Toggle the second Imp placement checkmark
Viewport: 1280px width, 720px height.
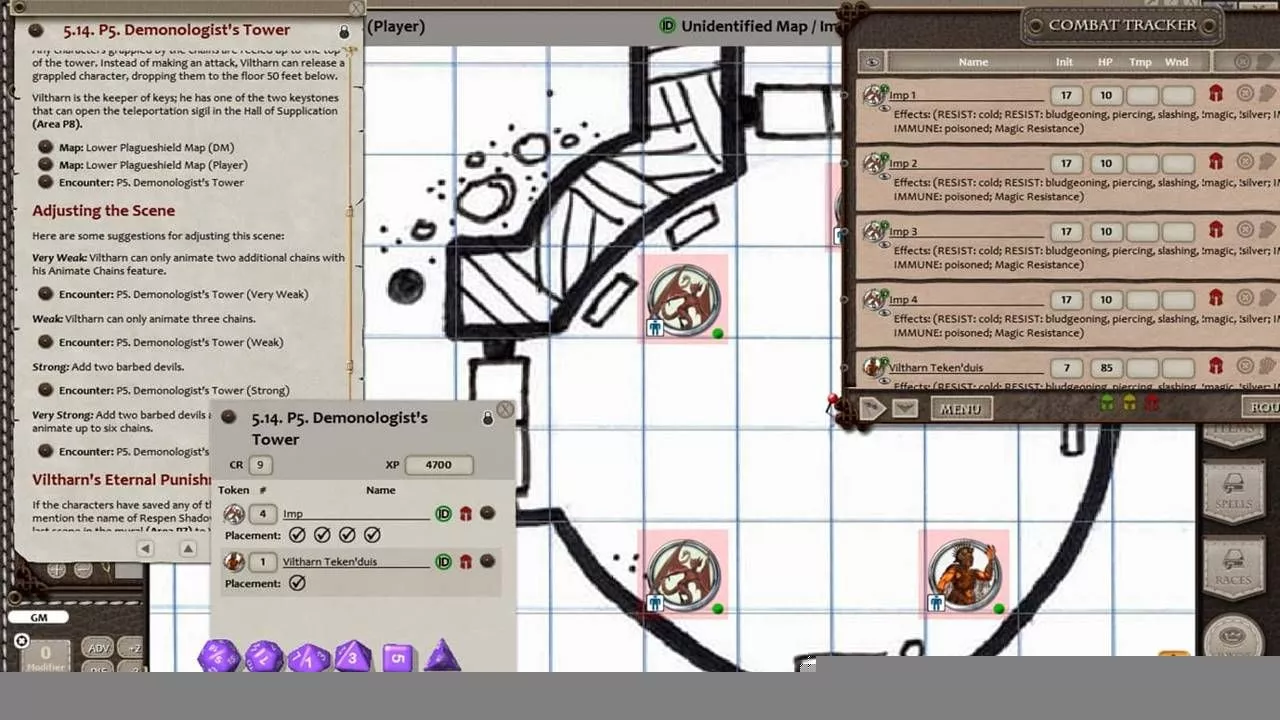[322, 535]
